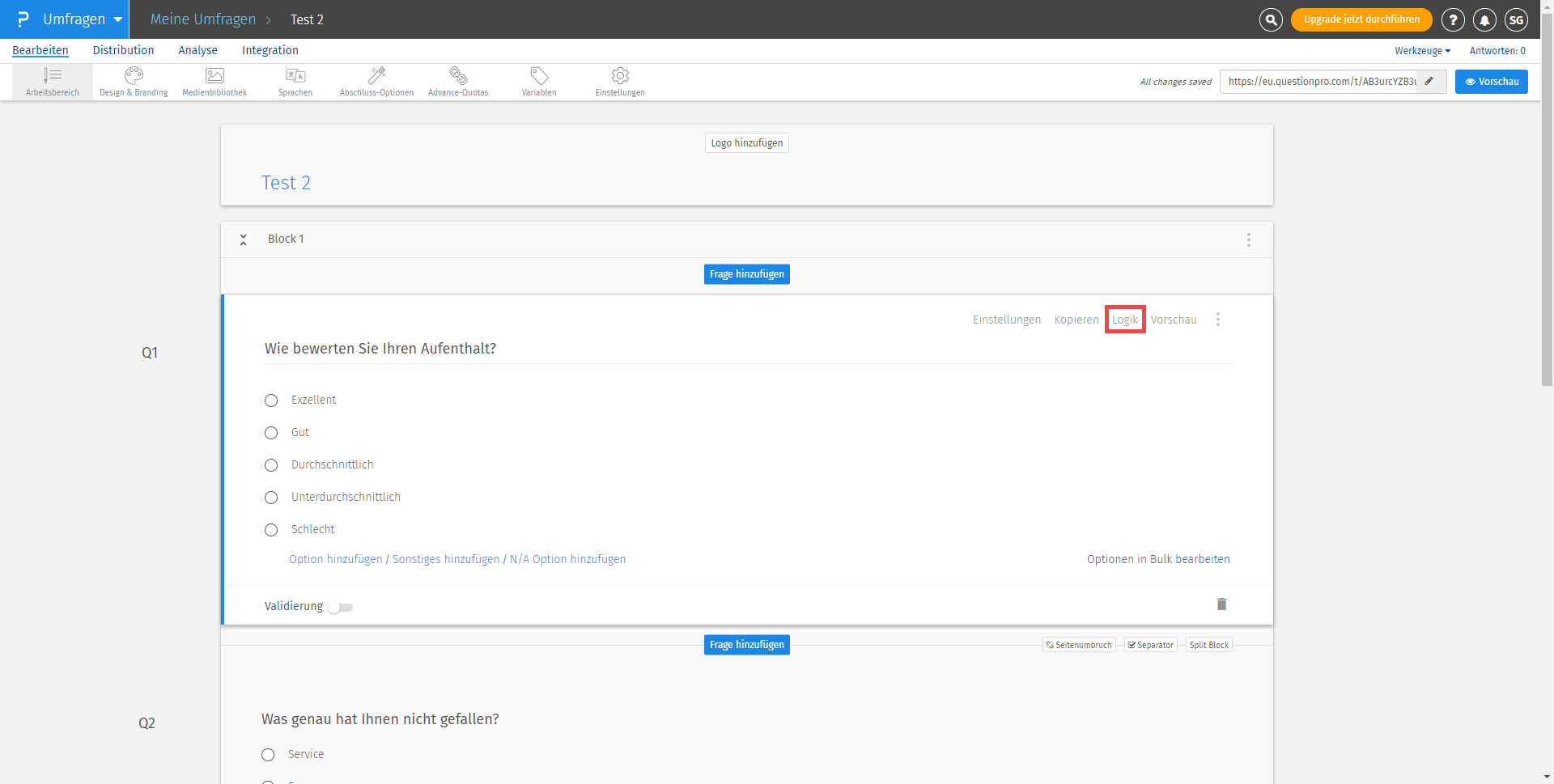Open the Sprachen language settings
The width and height of the screenshot is (1554, 784).
click(295, 82)
